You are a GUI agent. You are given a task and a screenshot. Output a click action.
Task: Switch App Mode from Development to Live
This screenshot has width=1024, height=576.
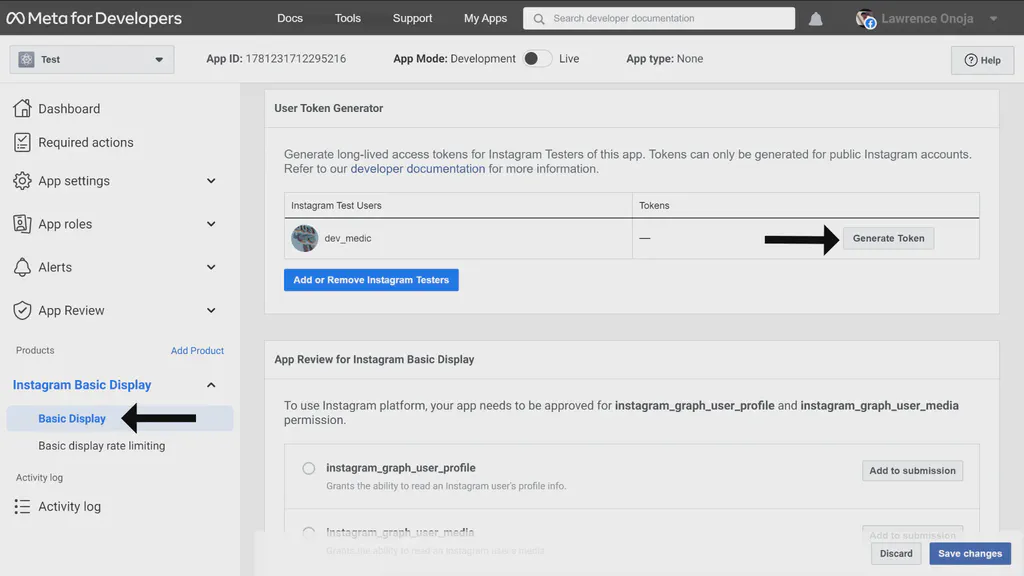[x=536, y=58]
